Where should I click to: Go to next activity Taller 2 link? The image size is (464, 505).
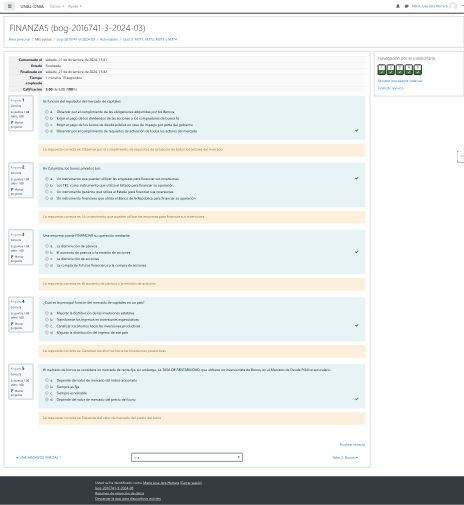tap(345, 457)
